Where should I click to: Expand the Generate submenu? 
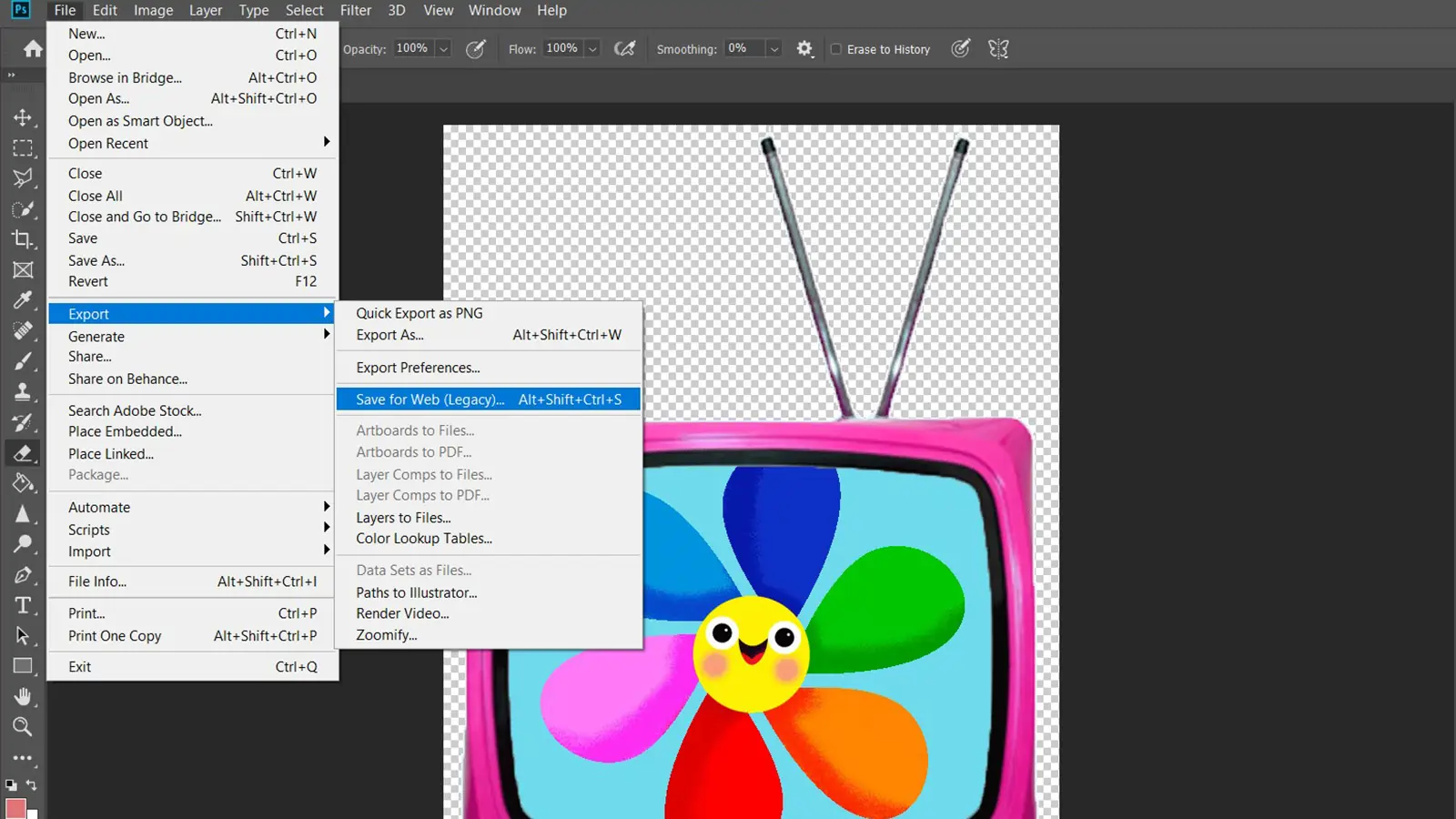[191, 336]
